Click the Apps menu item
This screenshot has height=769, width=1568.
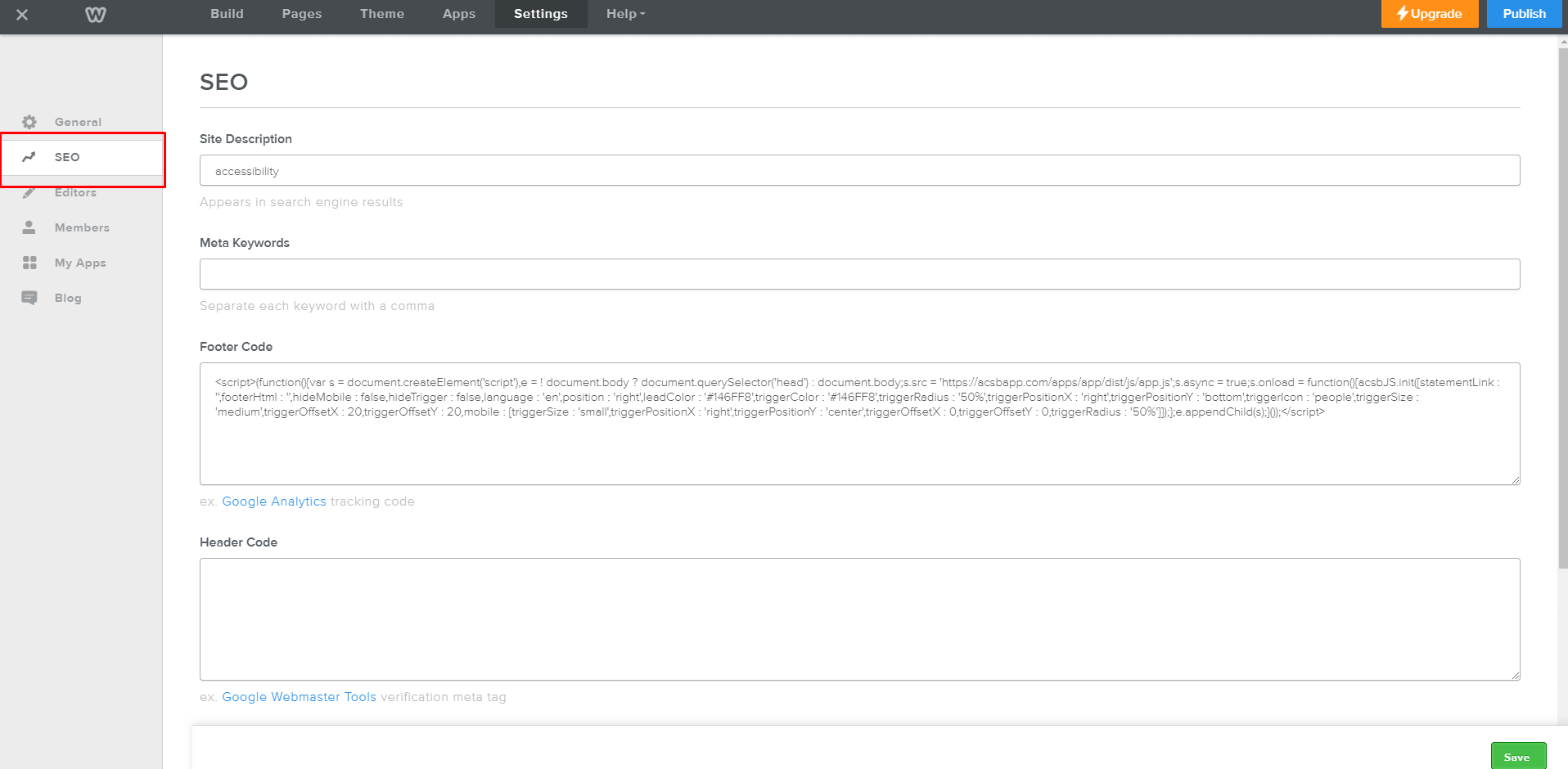(x=458, y=14)
